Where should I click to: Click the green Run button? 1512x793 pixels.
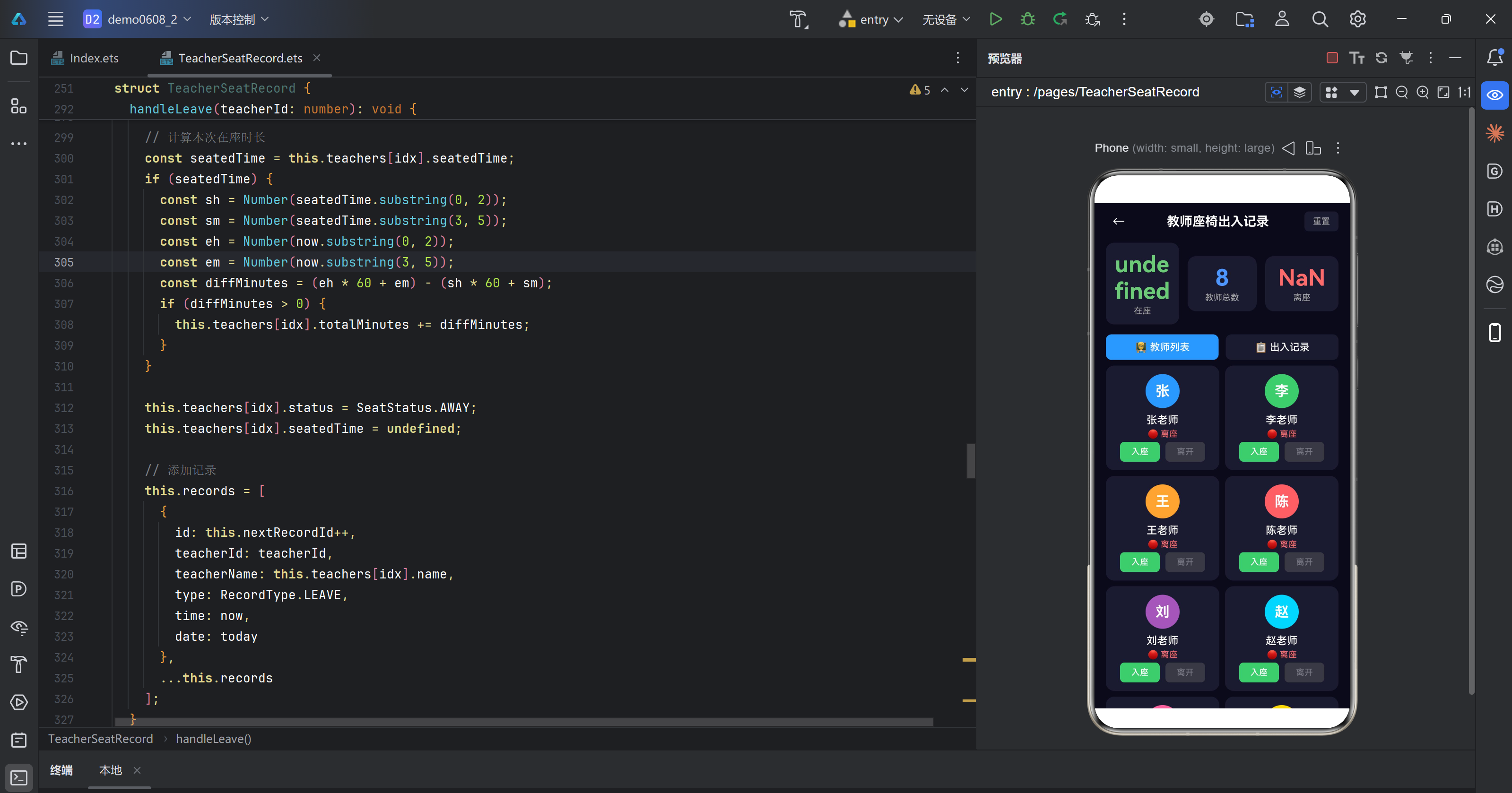click(x=996, y=19)
